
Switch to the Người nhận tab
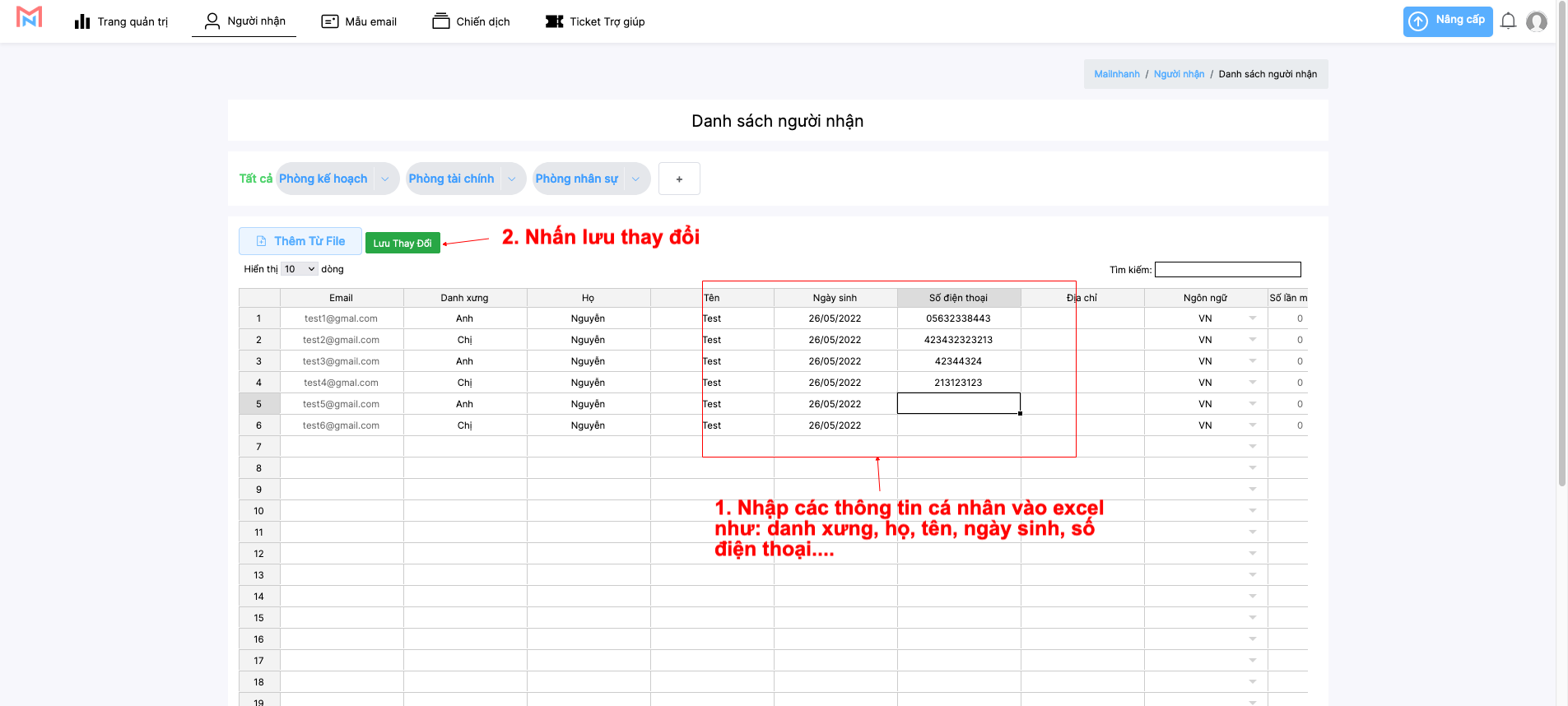(x=244, y=21)
